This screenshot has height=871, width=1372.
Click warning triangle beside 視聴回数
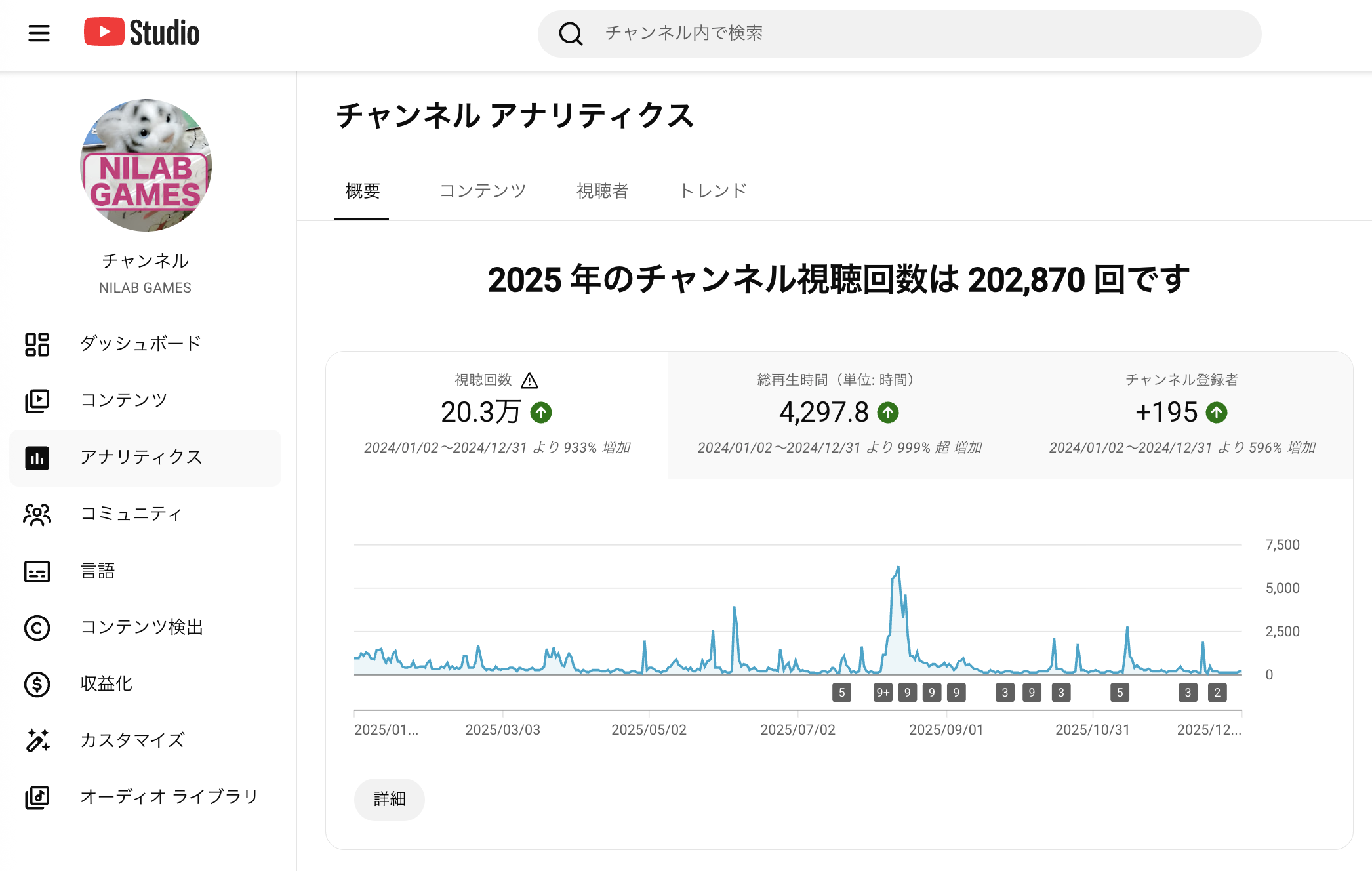pyautogui.click(x=529, y=380)
